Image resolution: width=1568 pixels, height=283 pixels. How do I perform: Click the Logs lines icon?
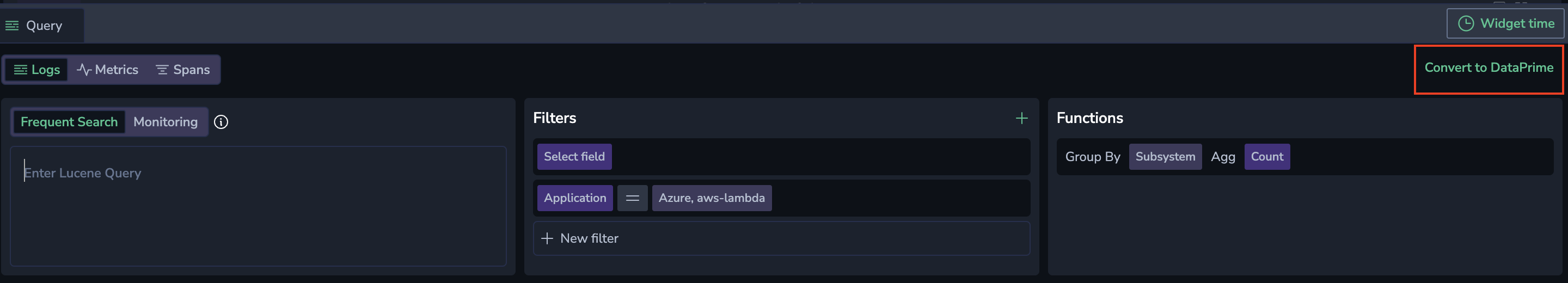20,70
